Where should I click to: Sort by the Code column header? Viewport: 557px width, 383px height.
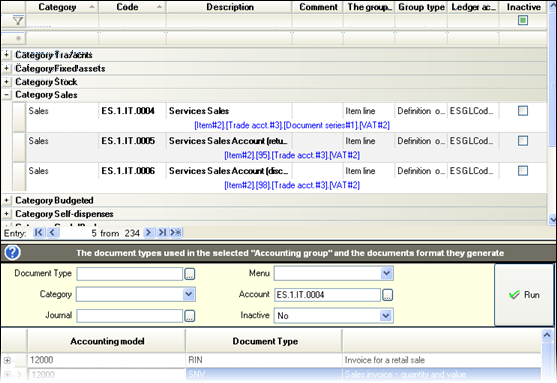[x=132, y=7]
